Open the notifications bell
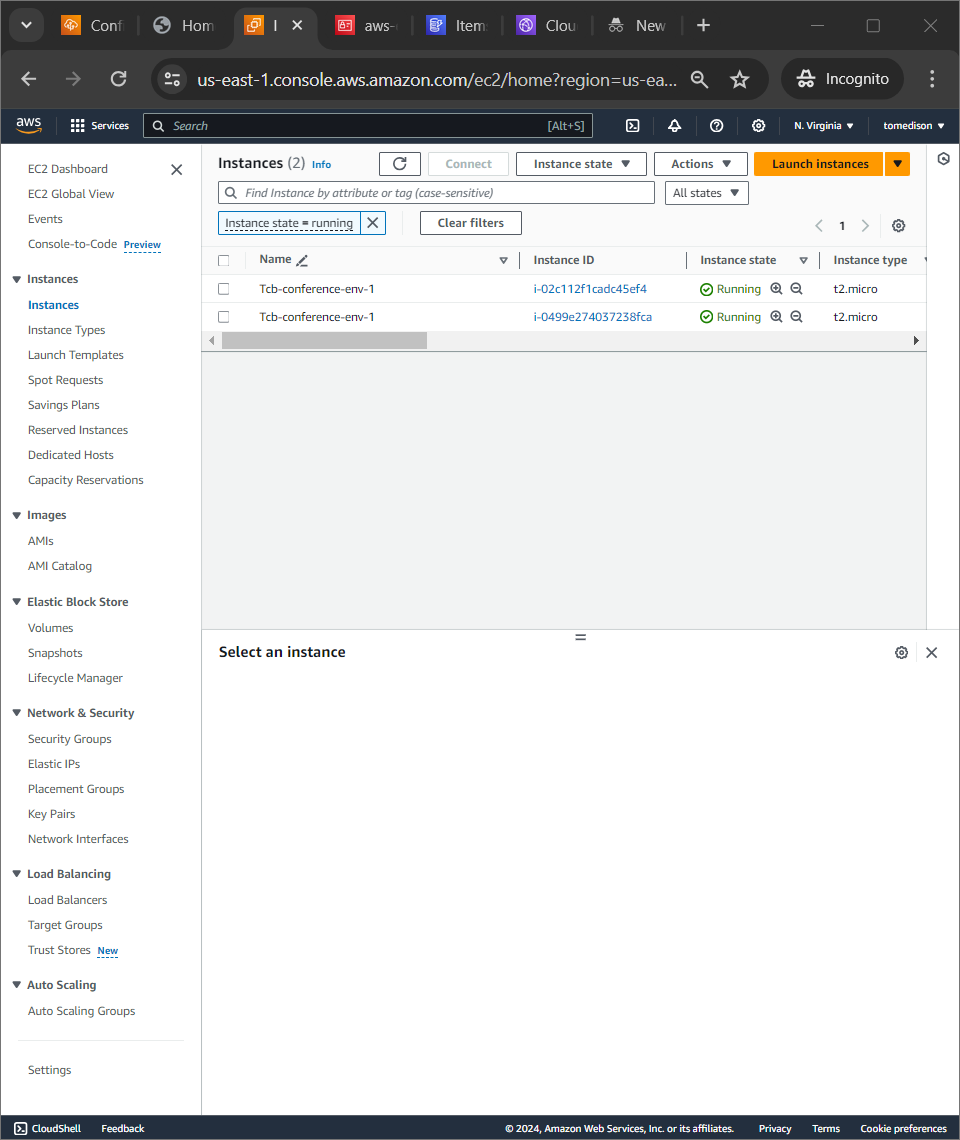Screen dimensions: 960x1140 click(674, 126)
